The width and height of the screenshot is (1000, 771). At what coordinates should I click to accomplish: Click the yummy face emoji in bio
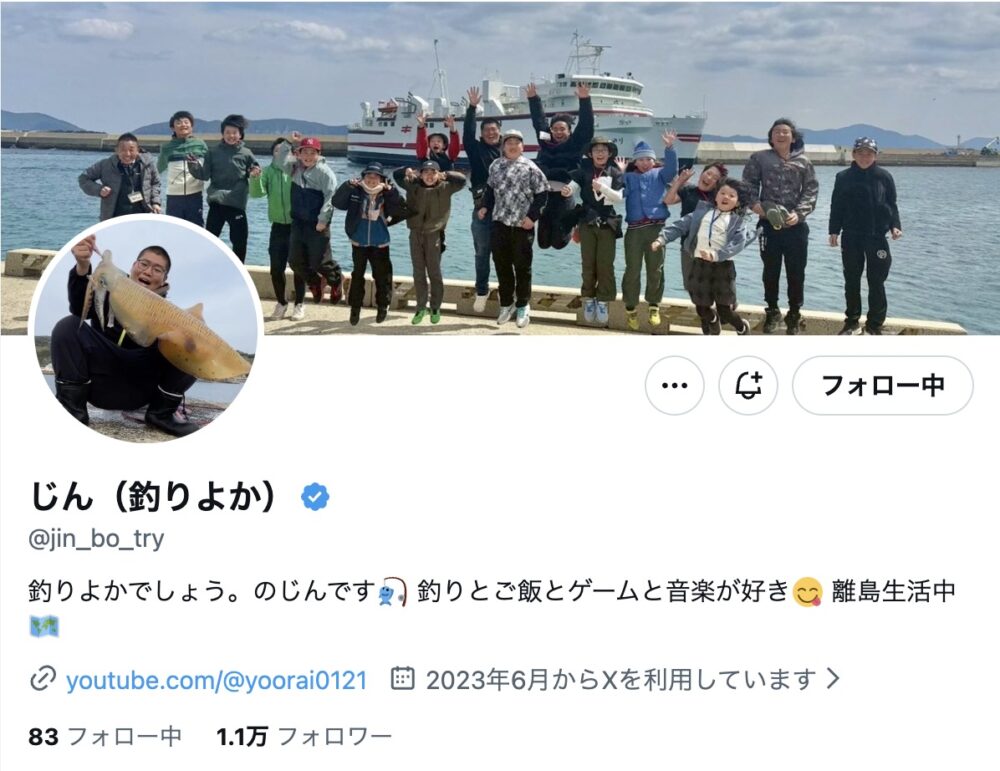[x=807, y=592]
